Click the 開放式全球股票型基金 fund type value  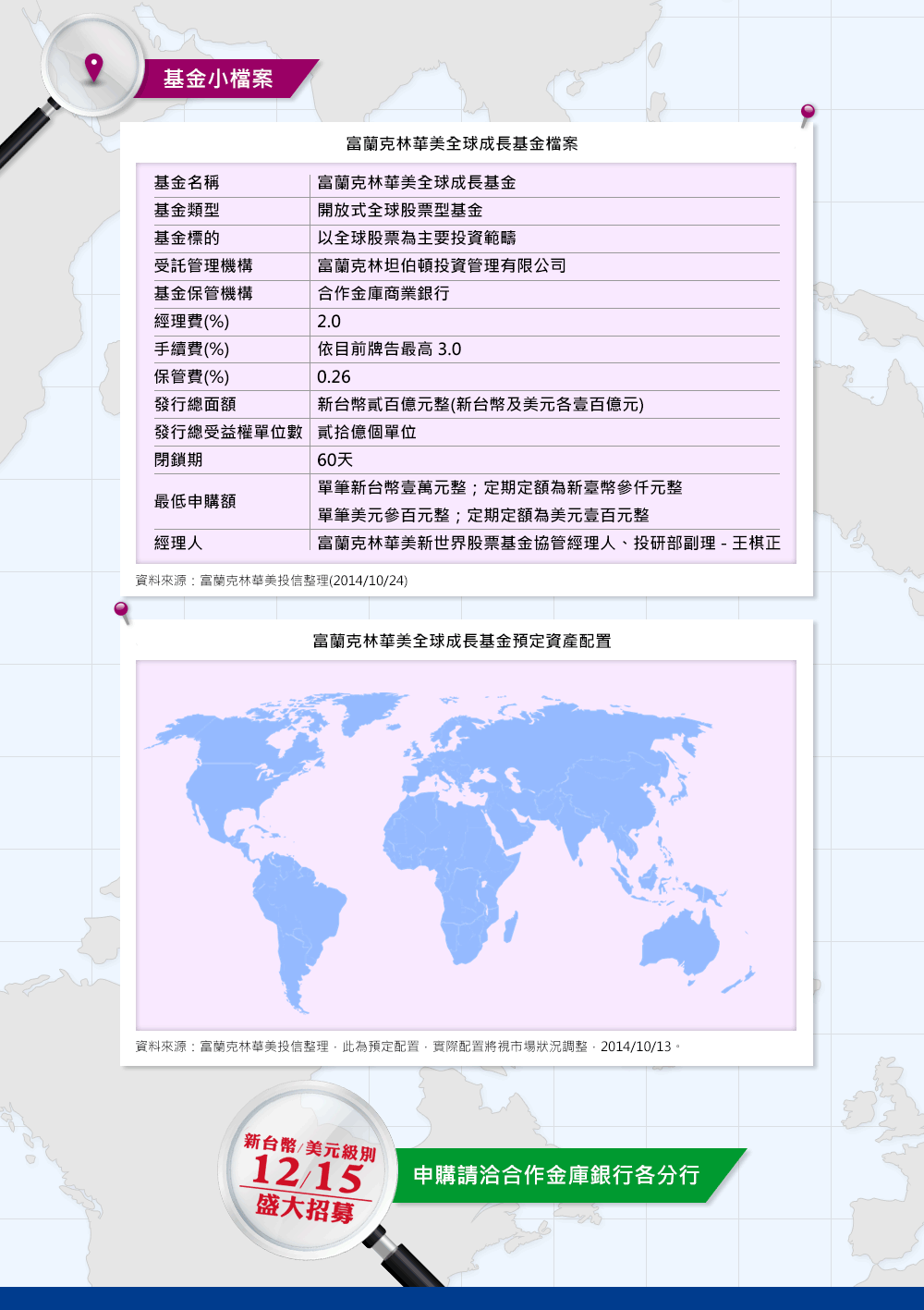tap(399, 211)
